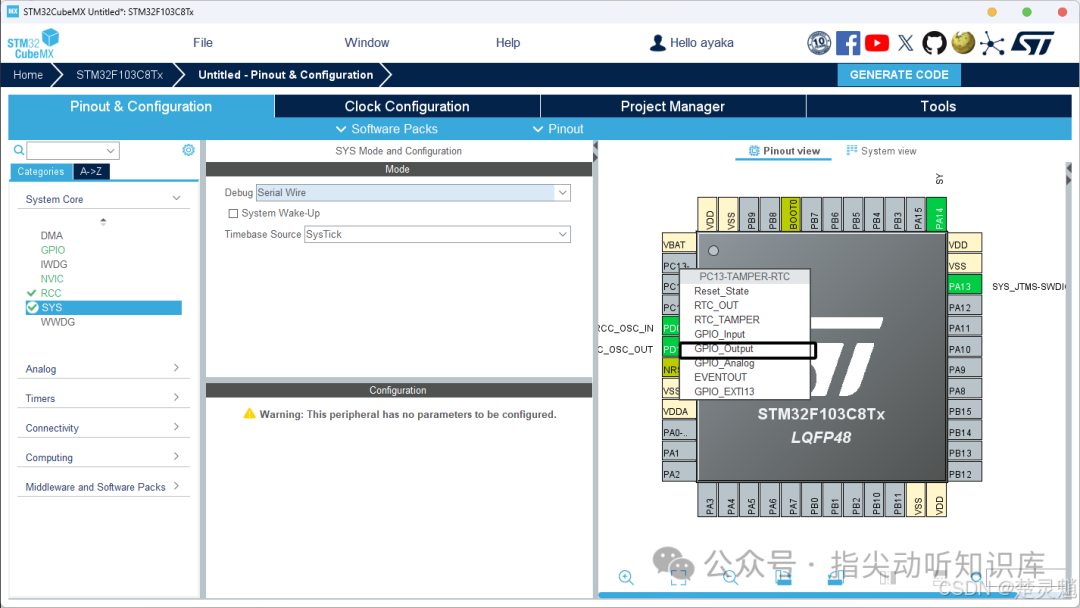
Task: Click the peripheral search input field
Action: click(x=73, y=150)
